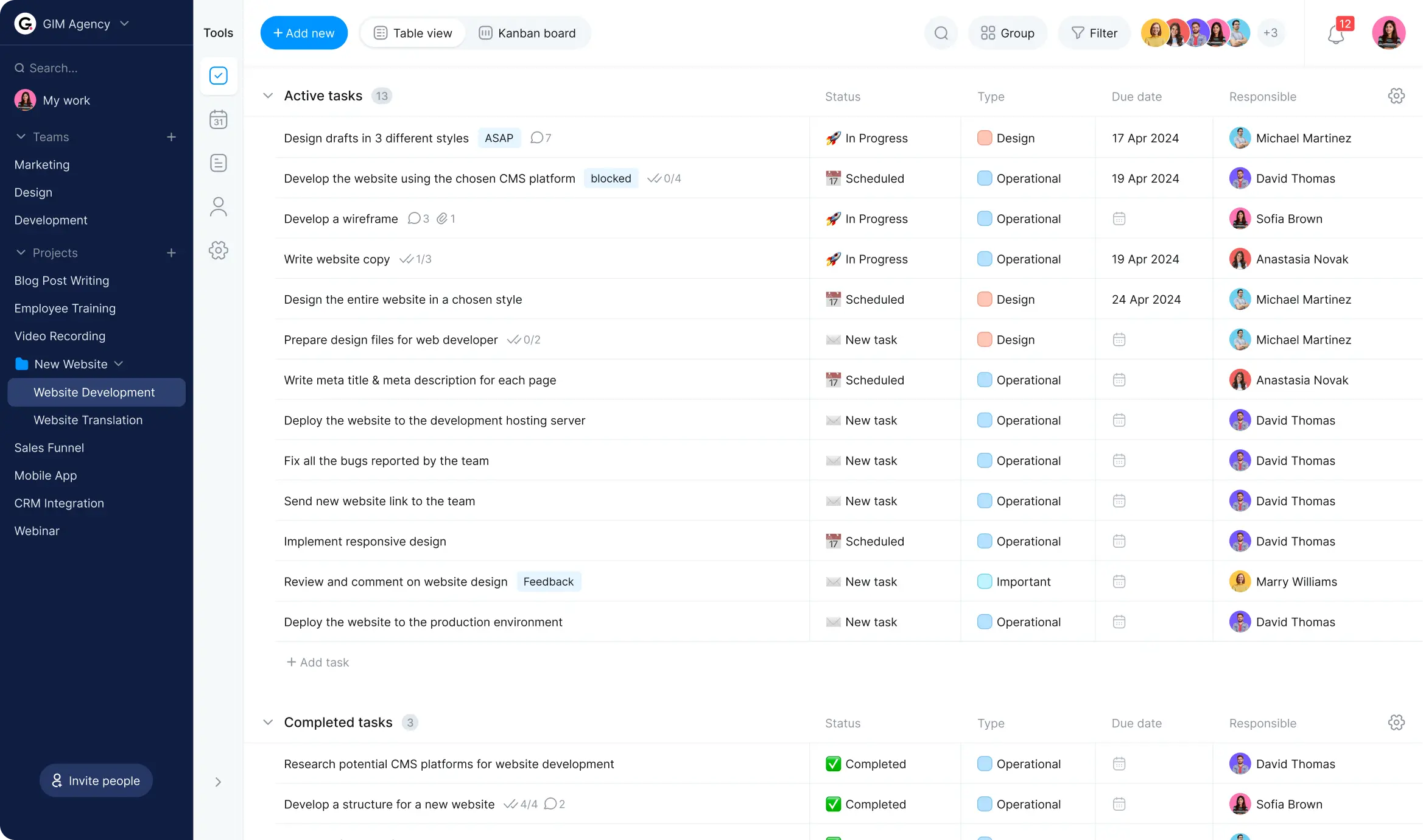Switch to Table view
The image size is (1423, 840).
pos(413,33)
